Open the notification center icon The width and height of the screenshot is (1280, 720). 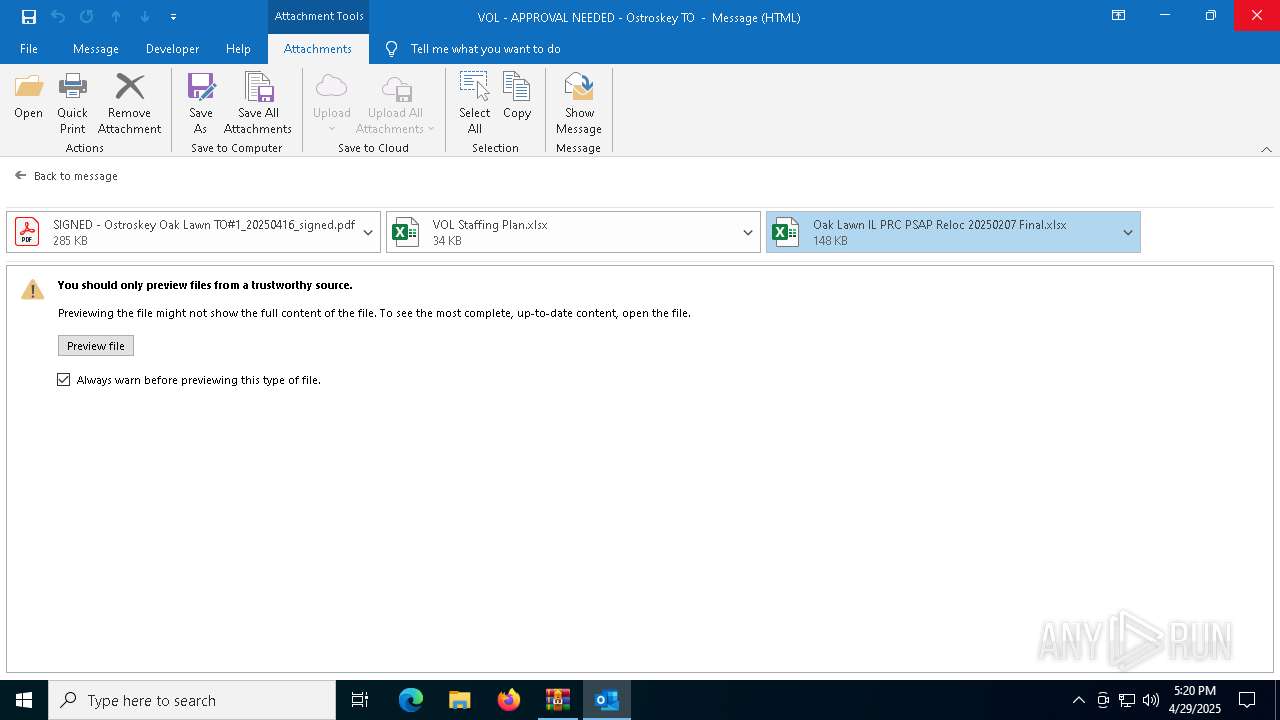pyautogui.click(x=1247, y=700)
